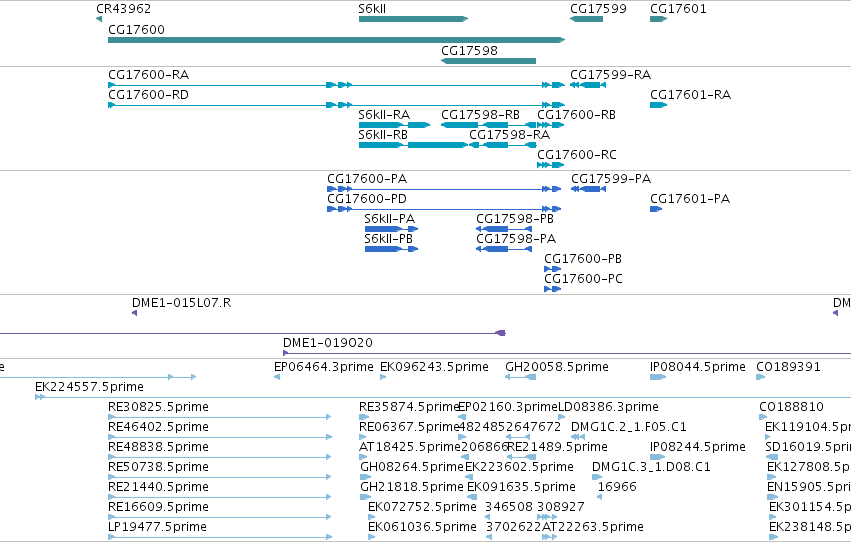Click the CR43962 gene marker
Viewport: 851px width, 542px height.
pyautogui.click(x=99, y=19)
